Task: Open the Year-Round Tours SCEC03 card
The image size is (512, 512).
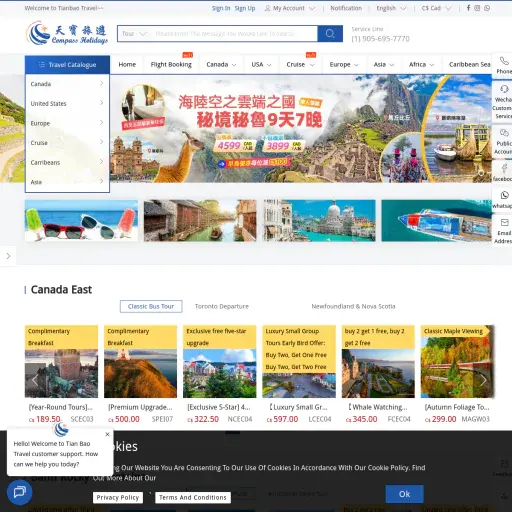Action: (61, 375)
